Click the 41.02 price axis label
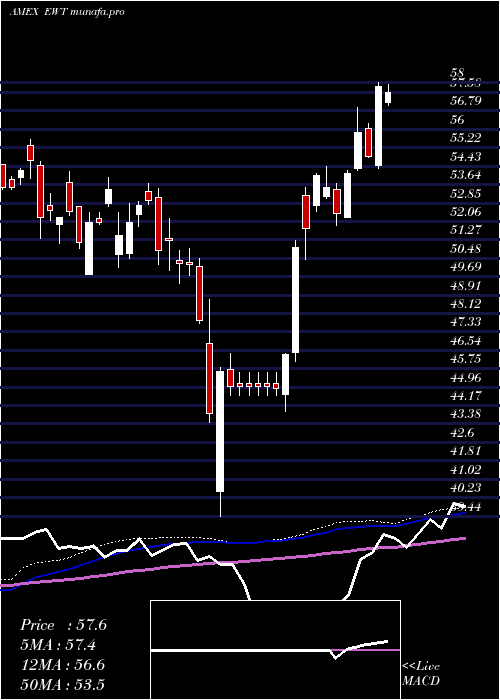 [x=466, y=470]
